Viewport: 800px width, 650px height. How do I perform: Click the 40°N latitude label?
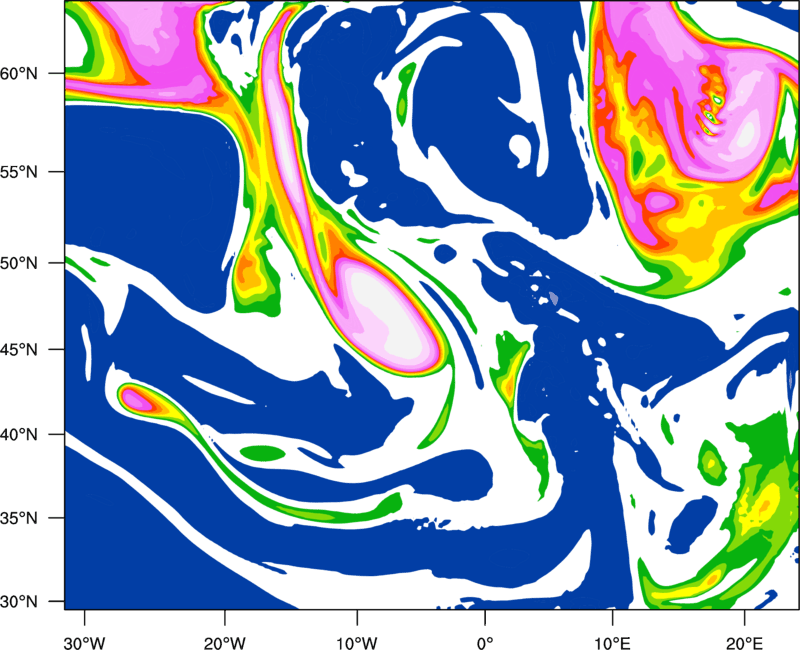pos(19,435)
